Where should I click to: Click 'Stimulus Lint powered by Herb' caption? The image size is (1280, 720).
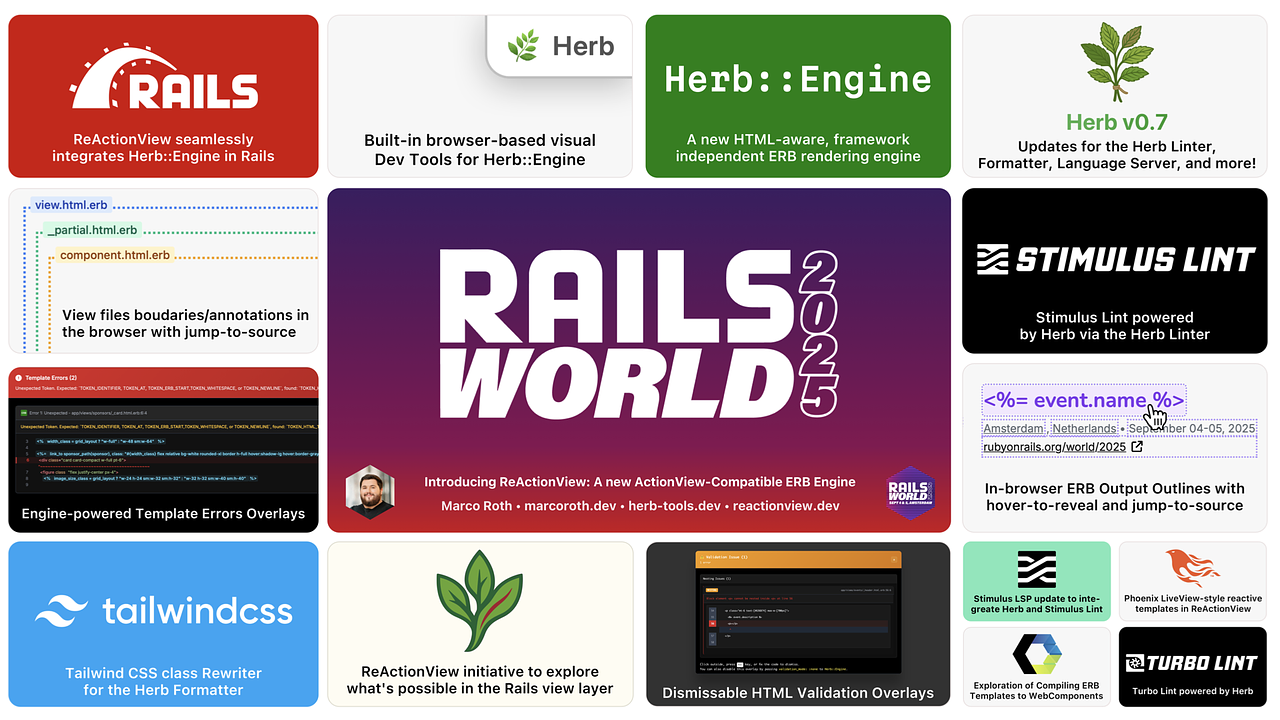[x=1115, y=325]
